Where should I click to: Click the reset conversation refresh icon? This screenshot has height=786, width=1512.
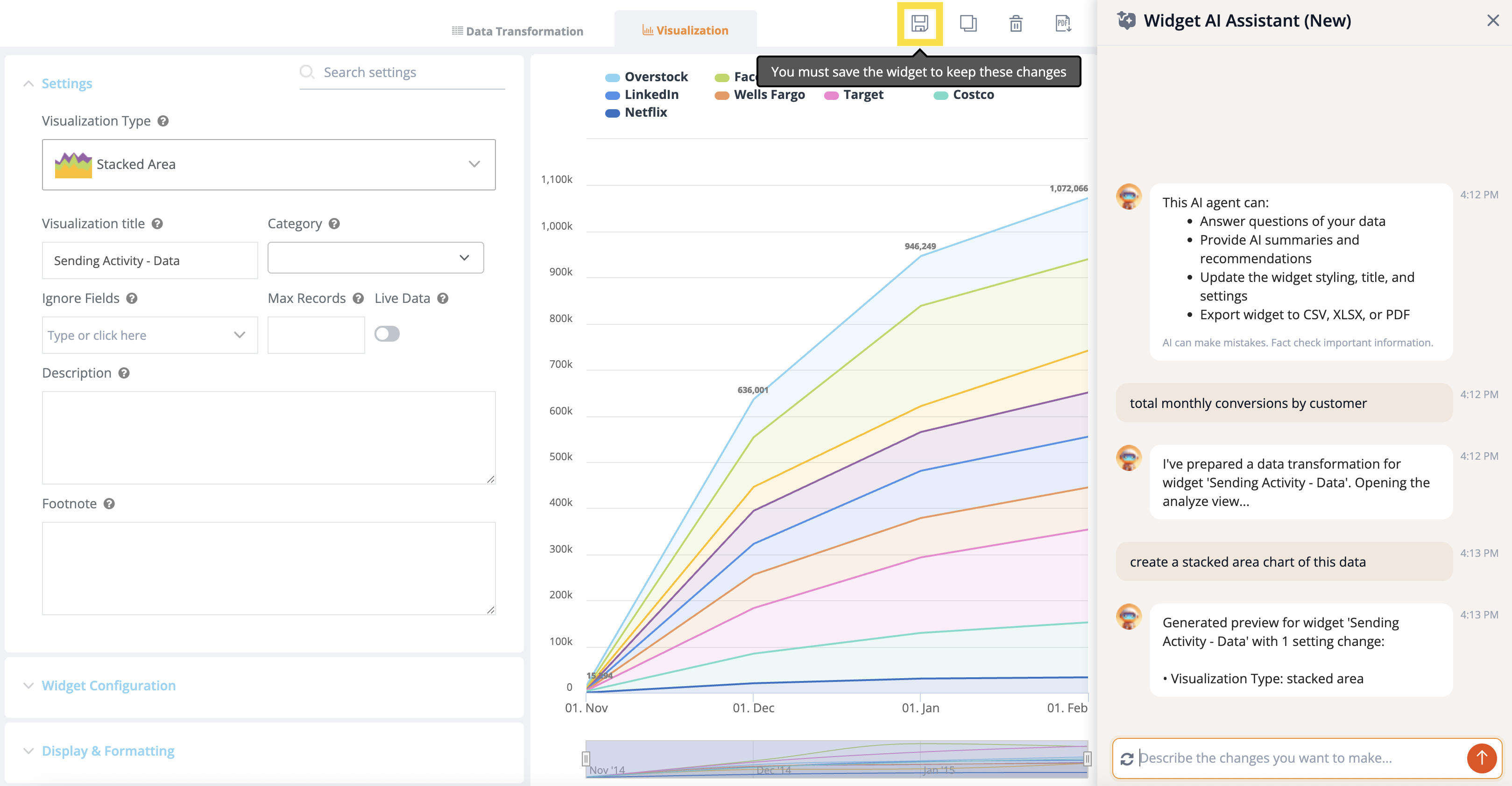click(x=1126, y=758)
